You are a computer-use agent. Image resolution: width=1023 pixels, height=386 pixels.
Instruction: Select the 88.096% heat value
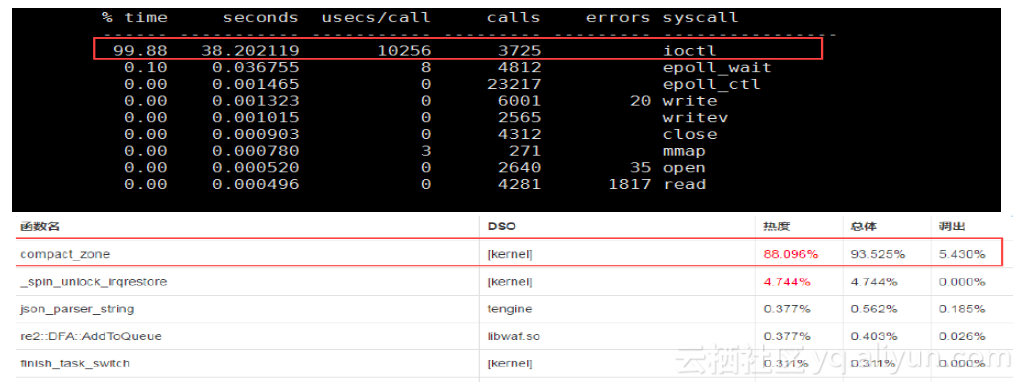pyautogui.click(x=791, y=254)
